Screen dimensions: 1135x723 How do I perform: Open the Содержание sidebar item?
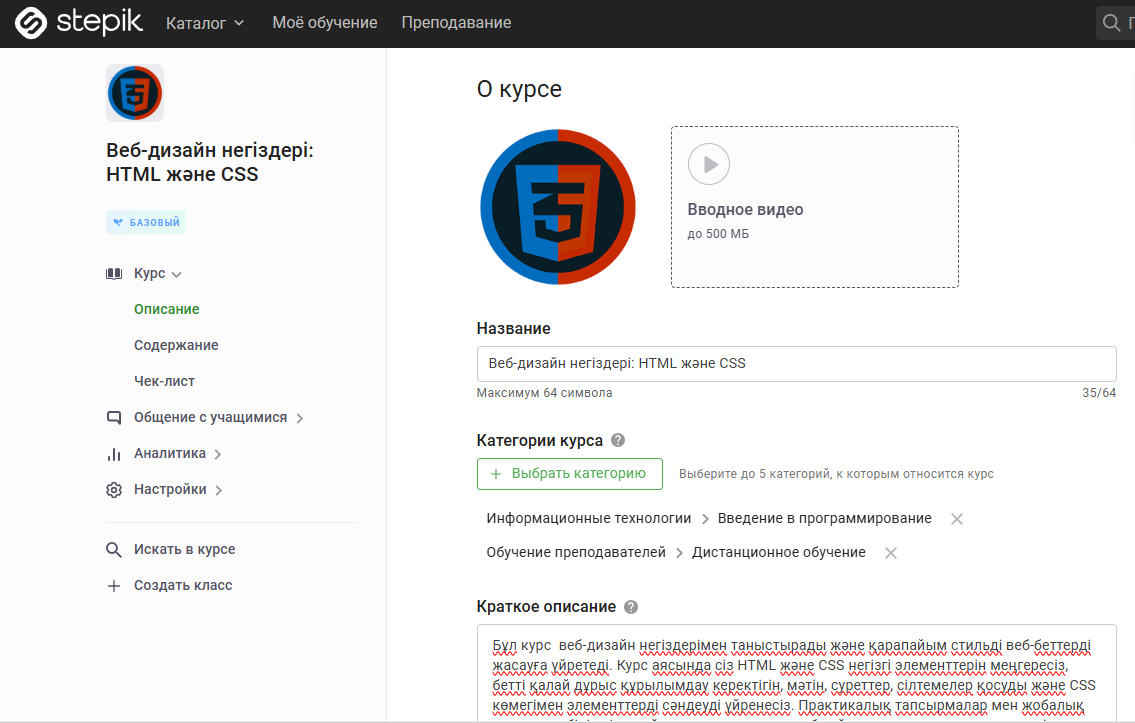[x=176, y=345]
